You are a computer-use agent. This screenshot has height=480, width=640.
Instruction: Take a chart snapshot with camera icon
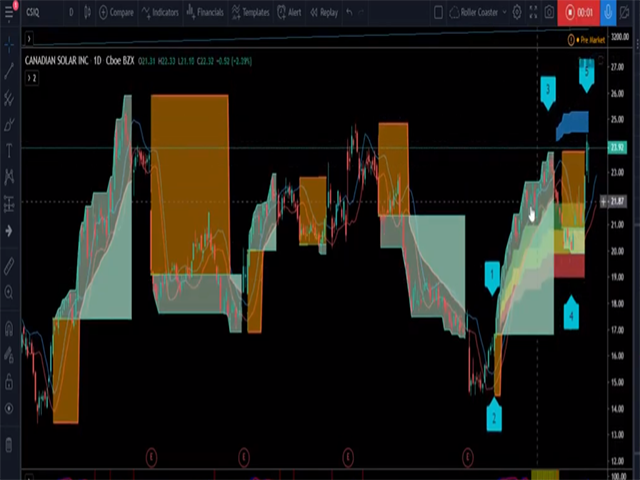point(549,13)
